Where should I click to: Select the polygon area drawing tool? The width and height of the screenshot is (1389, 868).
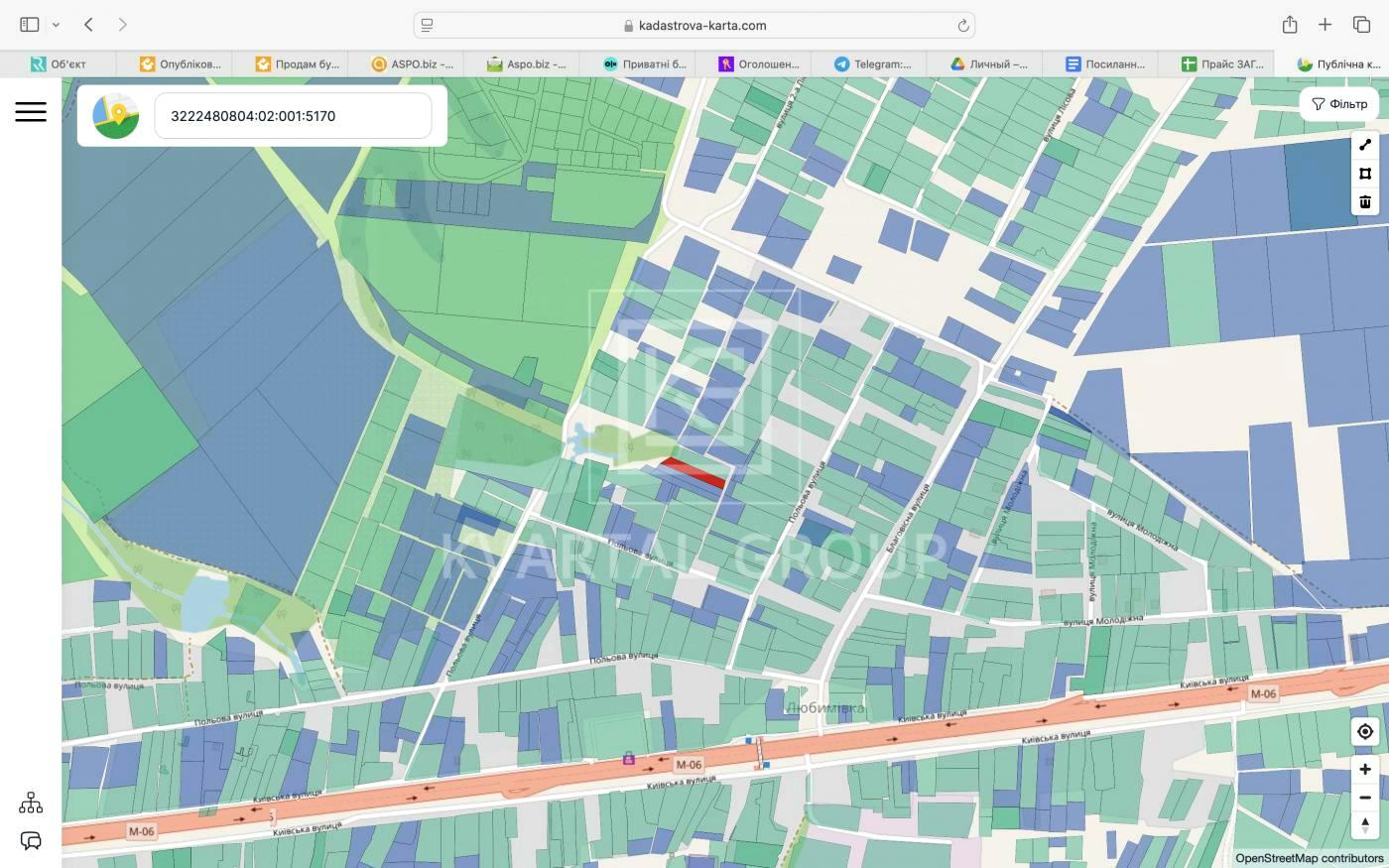point(1365,174)
